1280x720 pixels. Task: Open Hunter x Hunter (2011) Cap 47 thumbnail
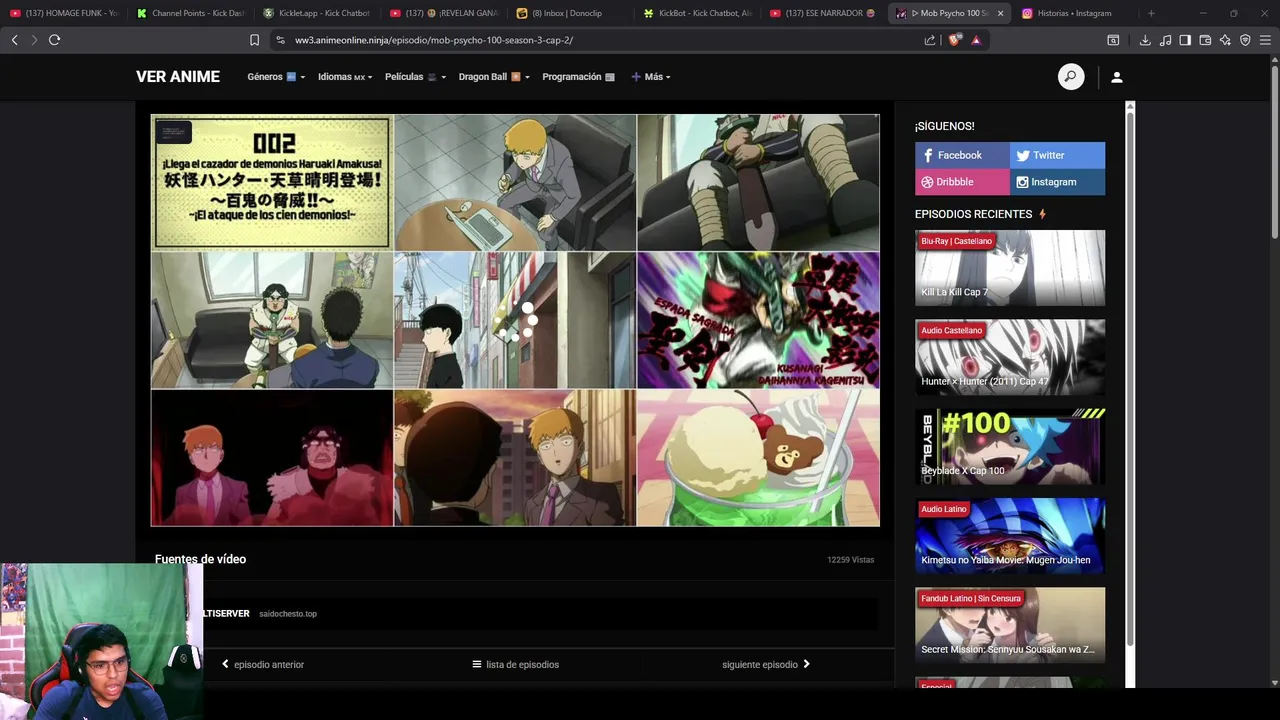tap(1010, 357)
